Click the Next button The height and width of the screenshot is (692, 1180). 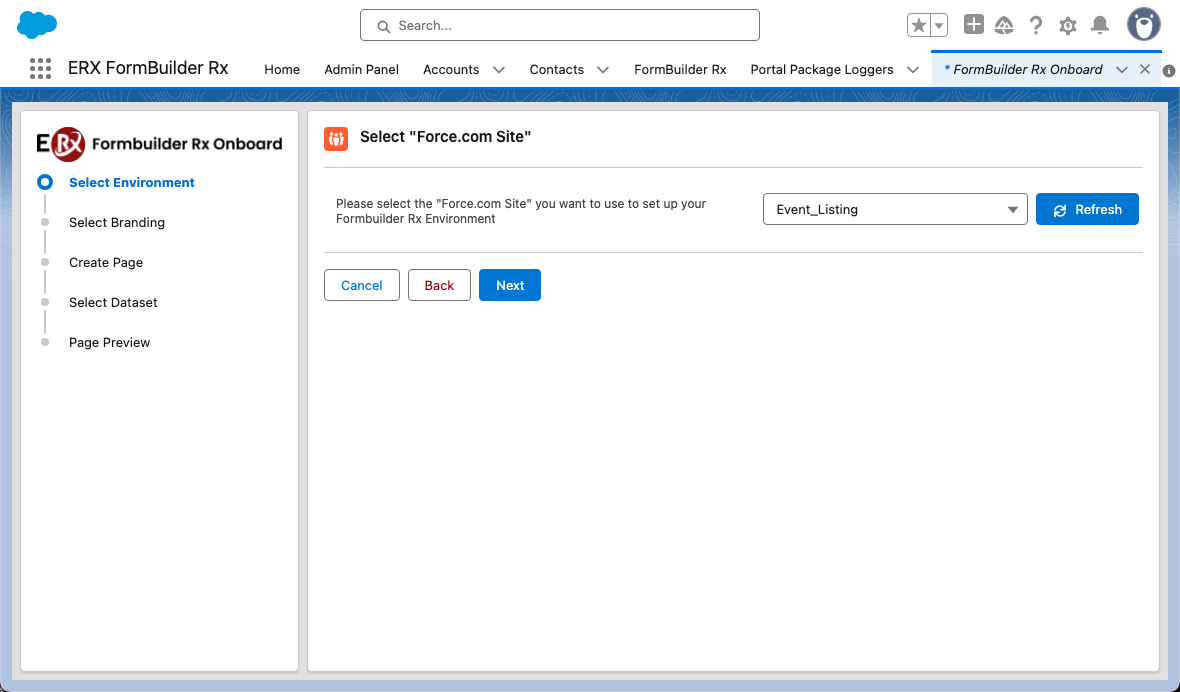click(x=509, y=285)
